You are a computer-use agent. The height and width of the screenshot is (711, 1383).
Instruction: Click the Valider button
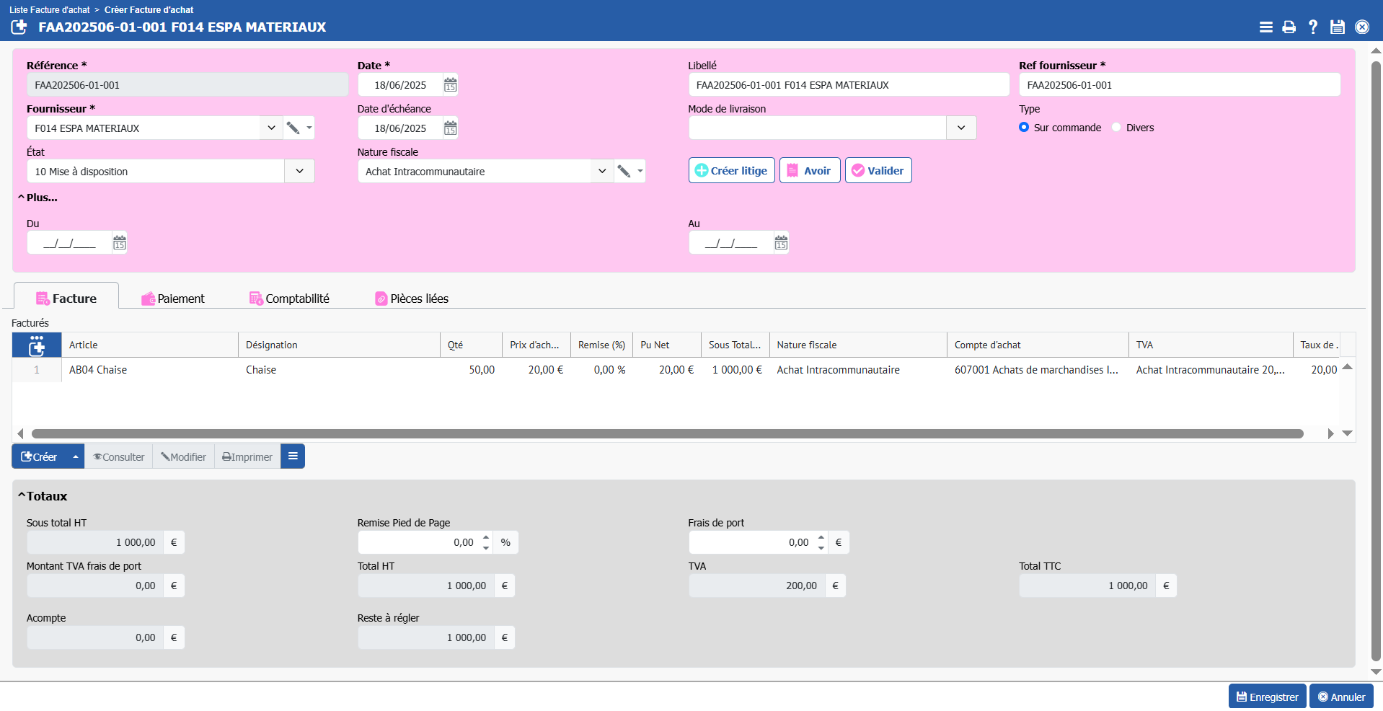pyautogui.click(x=878, y=171)
